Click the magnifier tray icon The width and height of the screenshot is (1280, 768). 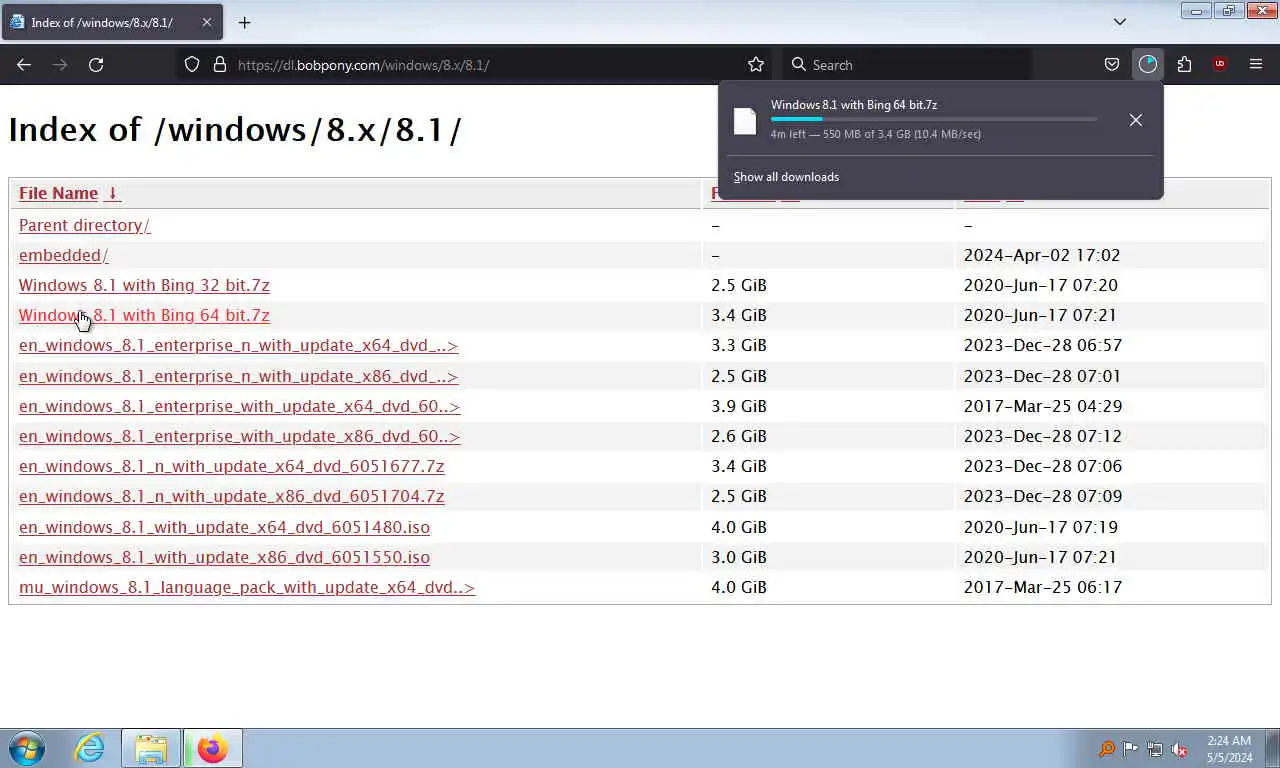[x=1106, y=749]
